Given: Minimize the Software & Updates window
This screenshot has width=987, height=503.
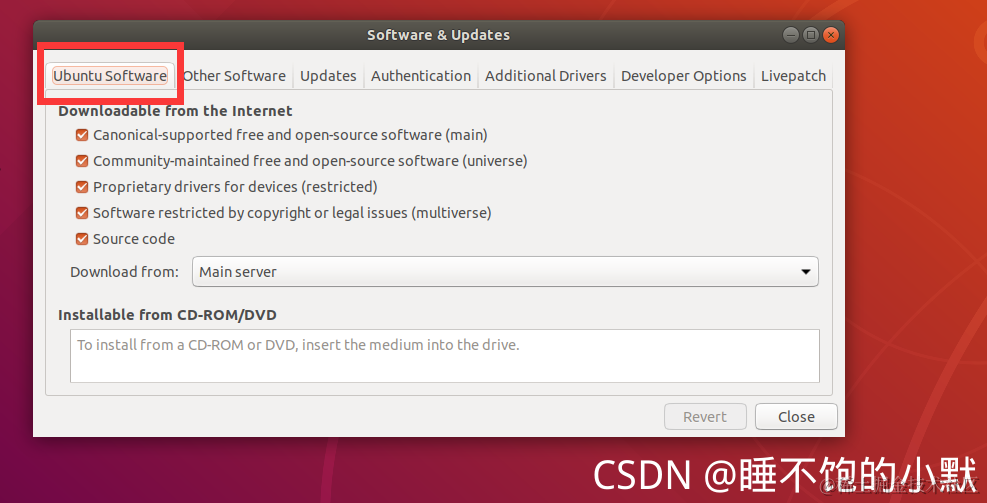Looking at the screenshot, I should (x=791, y=35).
